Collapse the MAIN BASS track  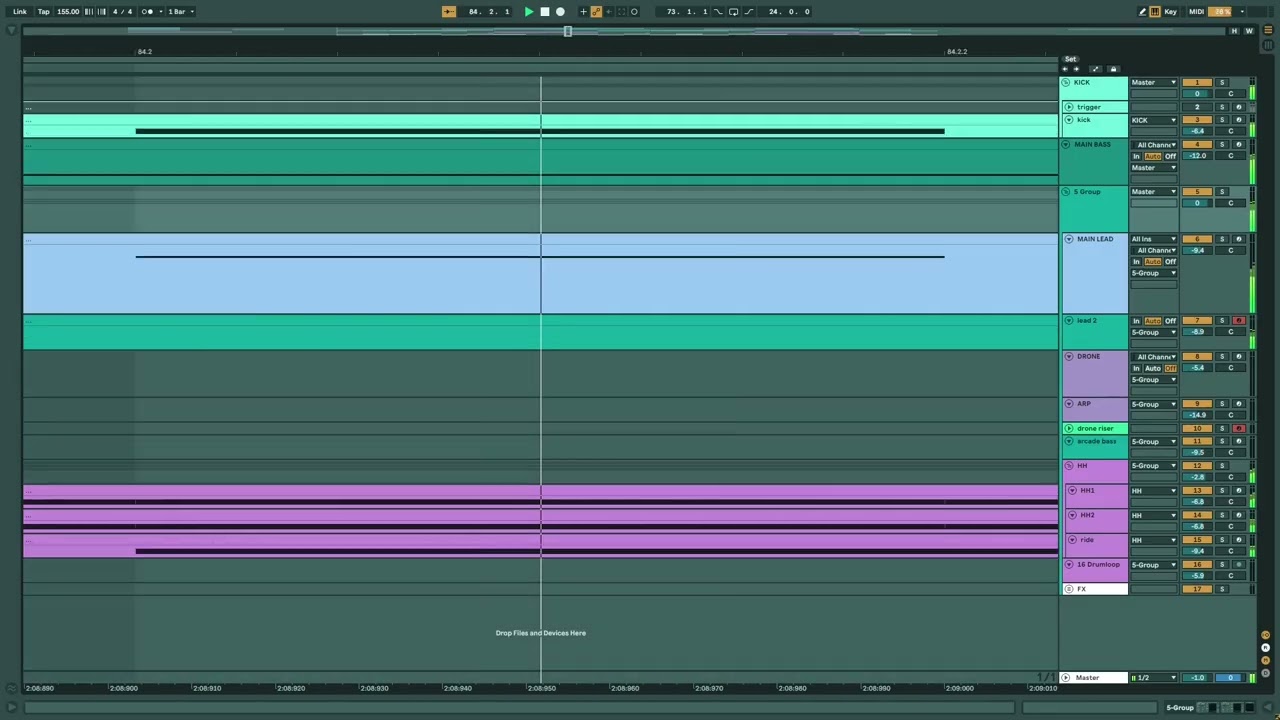tap(1066, 145)
